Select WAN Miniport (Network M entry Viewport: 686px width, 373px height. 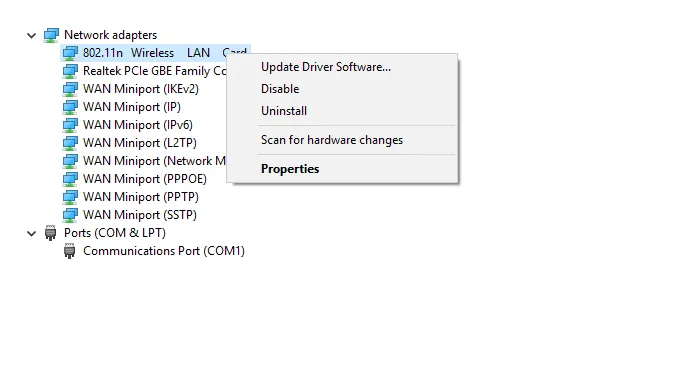[154, 160]
